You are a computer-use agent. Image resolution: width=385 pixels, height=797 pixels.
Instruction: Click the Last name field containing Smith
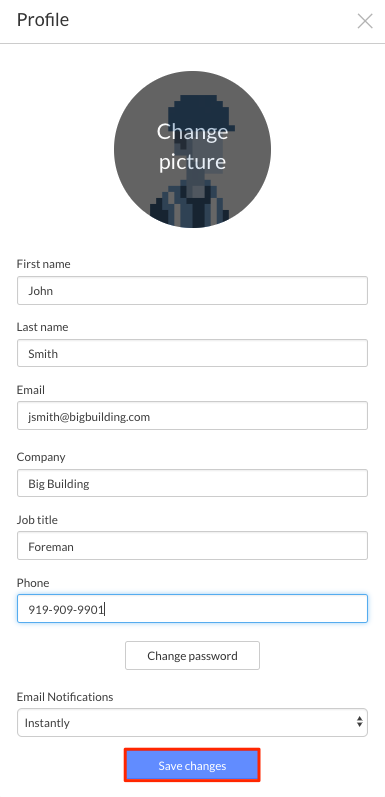coord(192,353)
